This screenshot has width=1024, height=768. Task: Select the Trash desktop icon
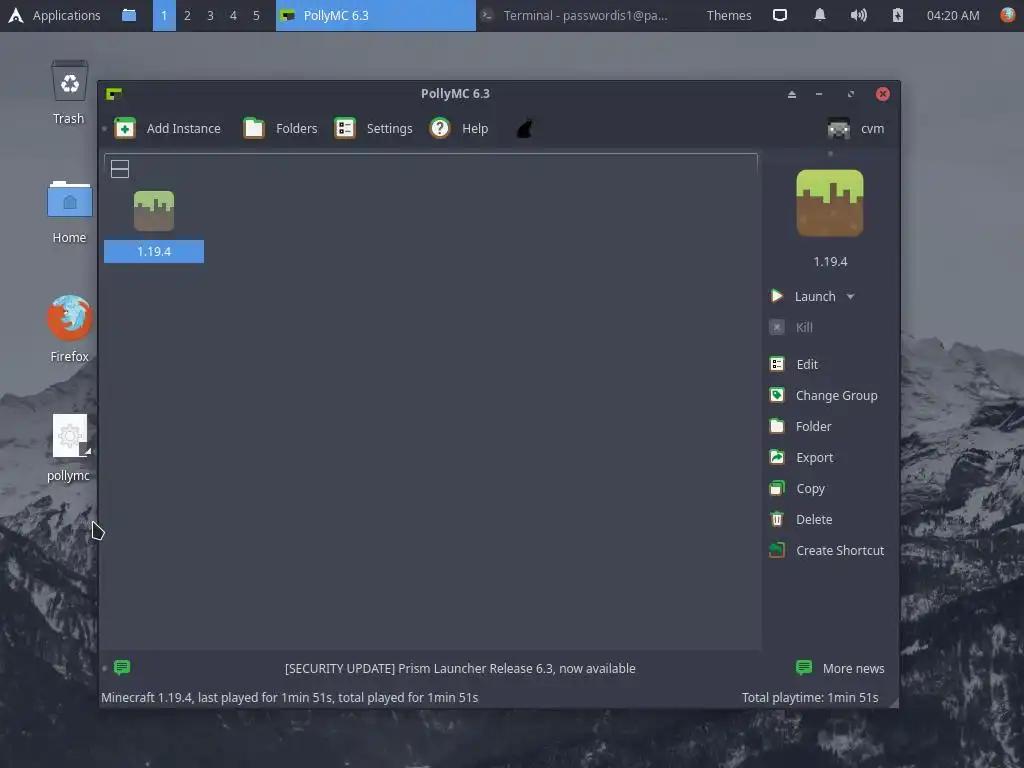(x=69, y=92)
